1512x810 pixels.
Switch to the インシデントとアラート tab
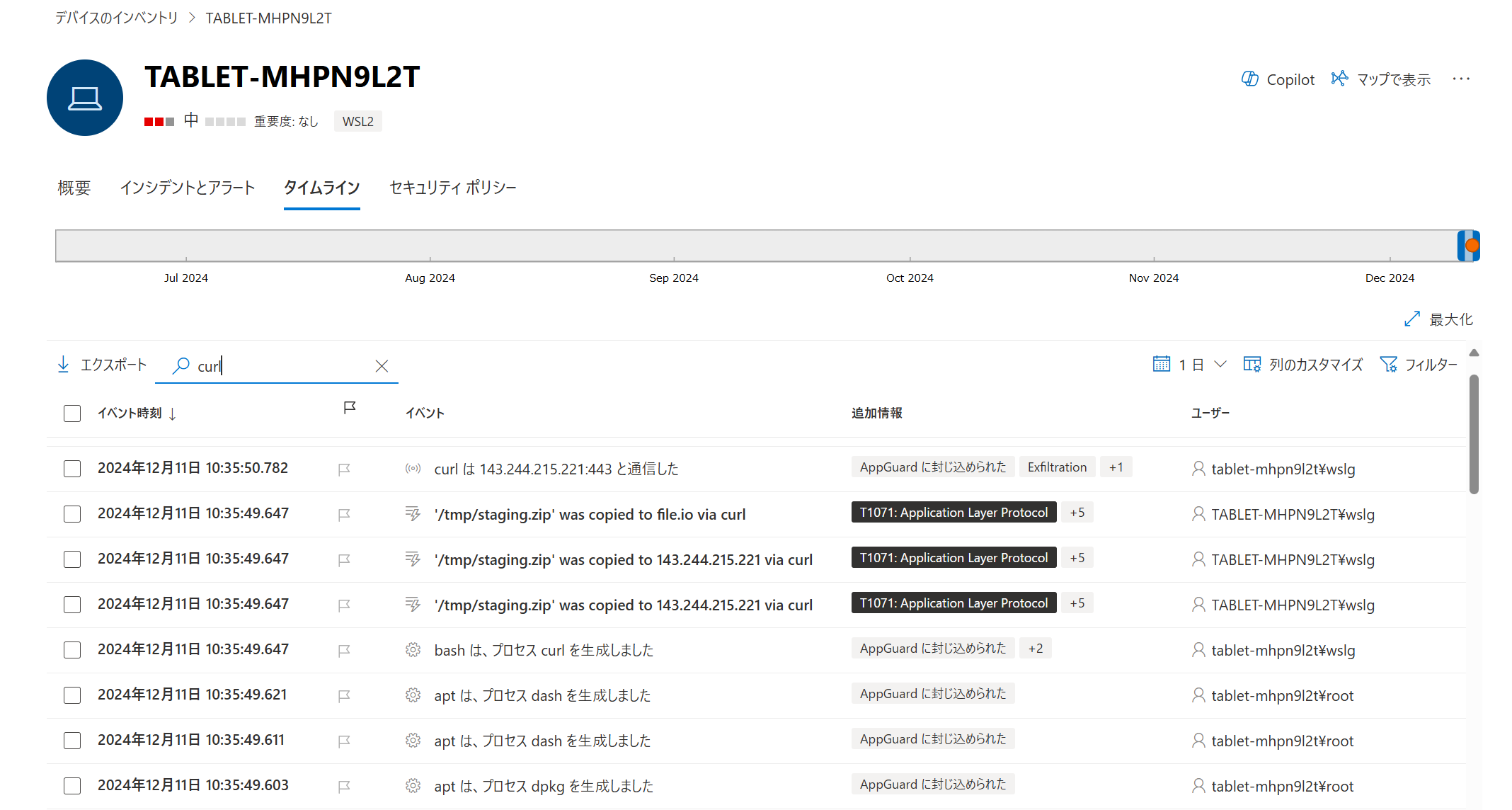coord(187,188)
